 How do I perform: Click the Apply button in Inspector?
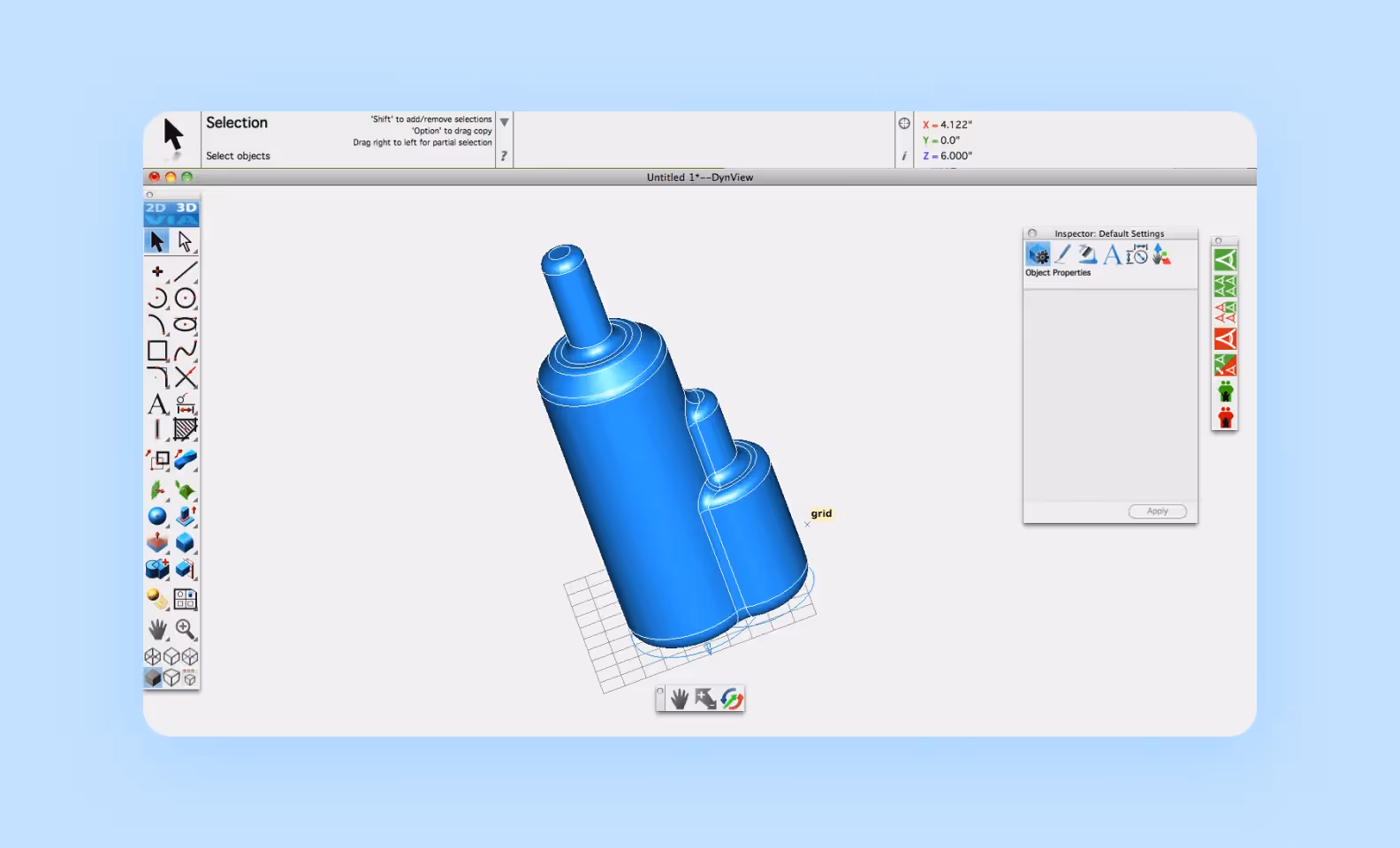tap(1157, 511)
